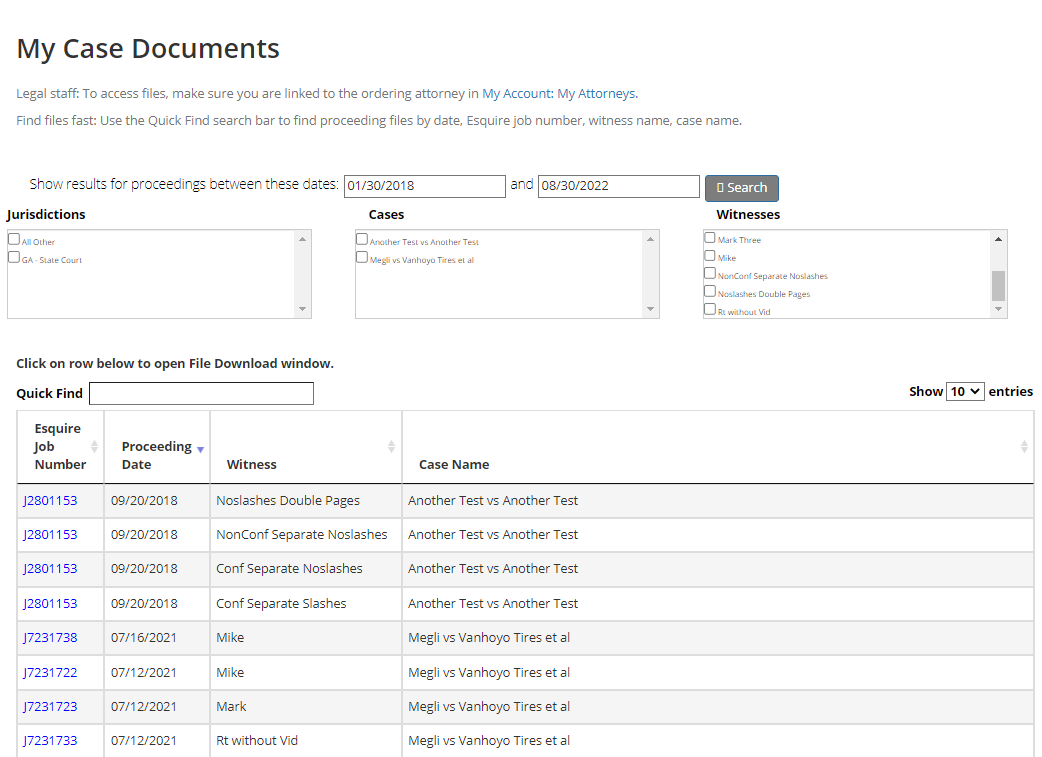Click into the Quick Find field
1042x757 pixels.
201,394
